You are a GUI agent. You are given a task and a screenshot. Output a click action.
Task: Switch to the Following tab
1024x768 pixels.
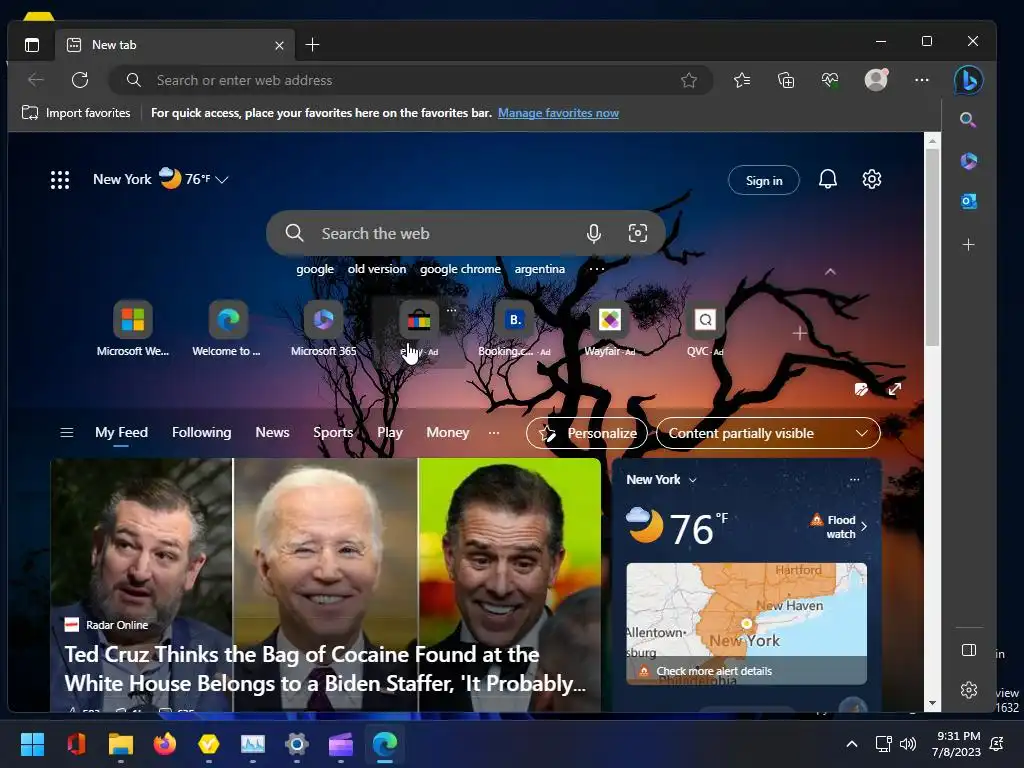(201, 432)
